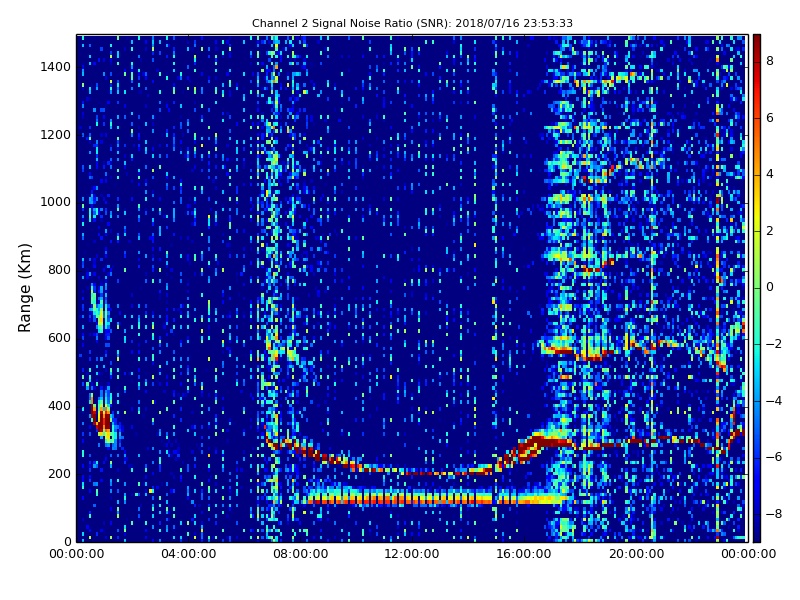Click the 16:00:00 time axis label
The image size is (800, 600).
[524, 554]
